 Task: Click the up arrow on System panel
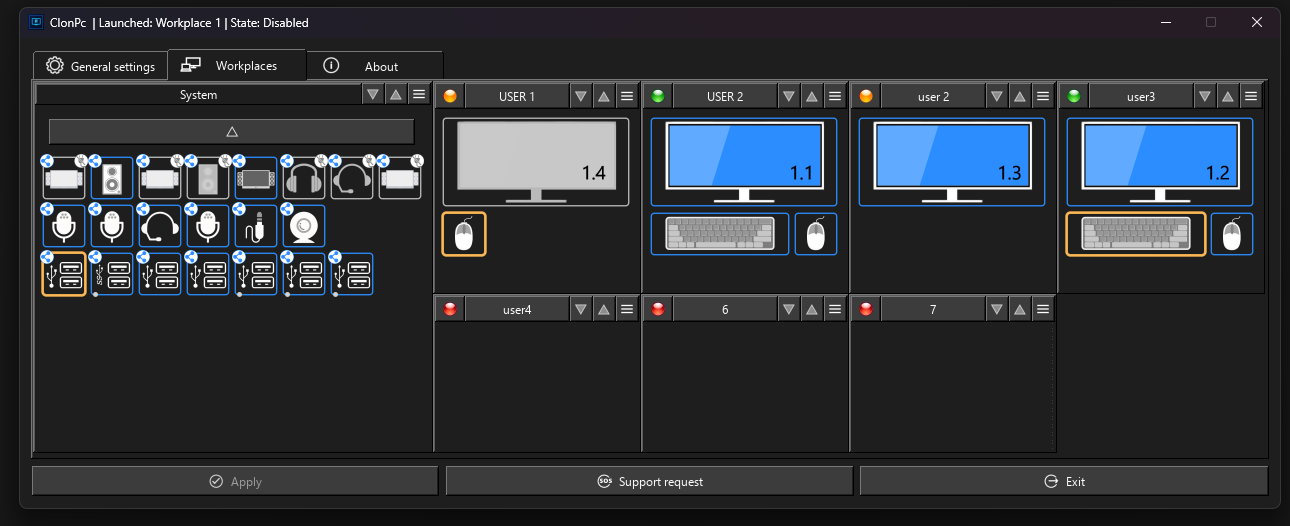coord(396,95)
